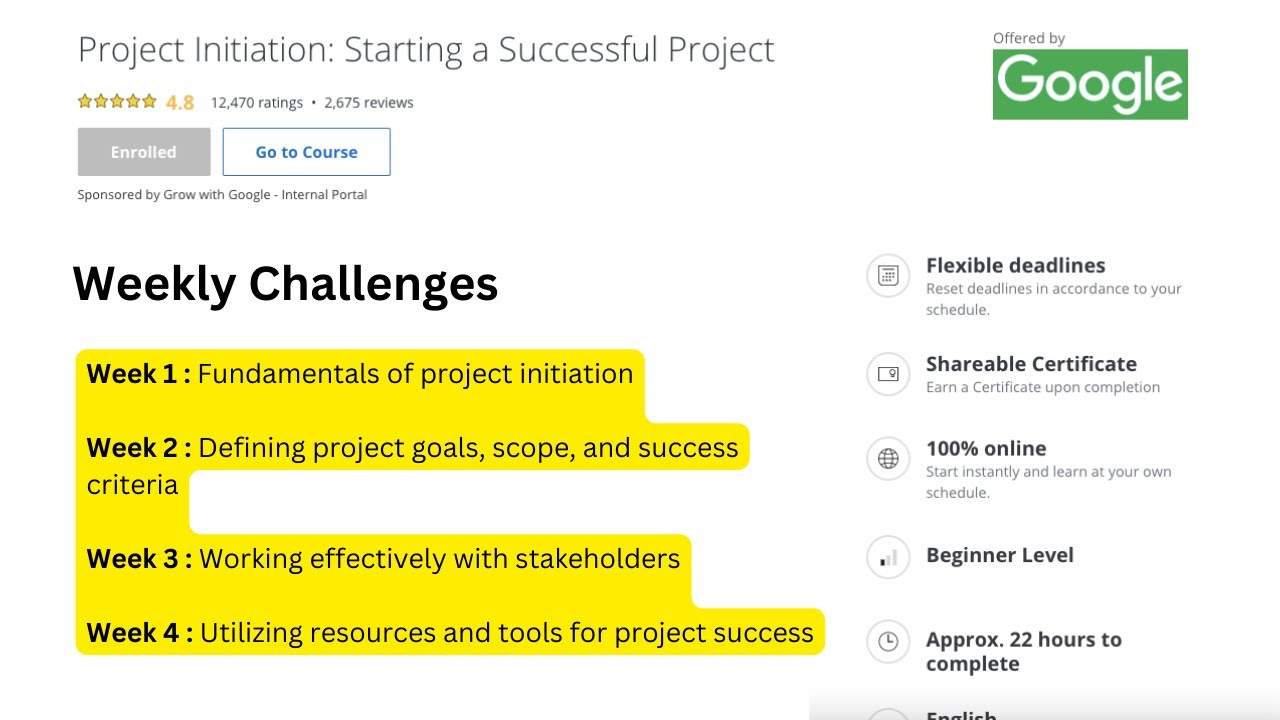
Task: Click the Weekly Challenges heading
Action: tap(285, 284)
